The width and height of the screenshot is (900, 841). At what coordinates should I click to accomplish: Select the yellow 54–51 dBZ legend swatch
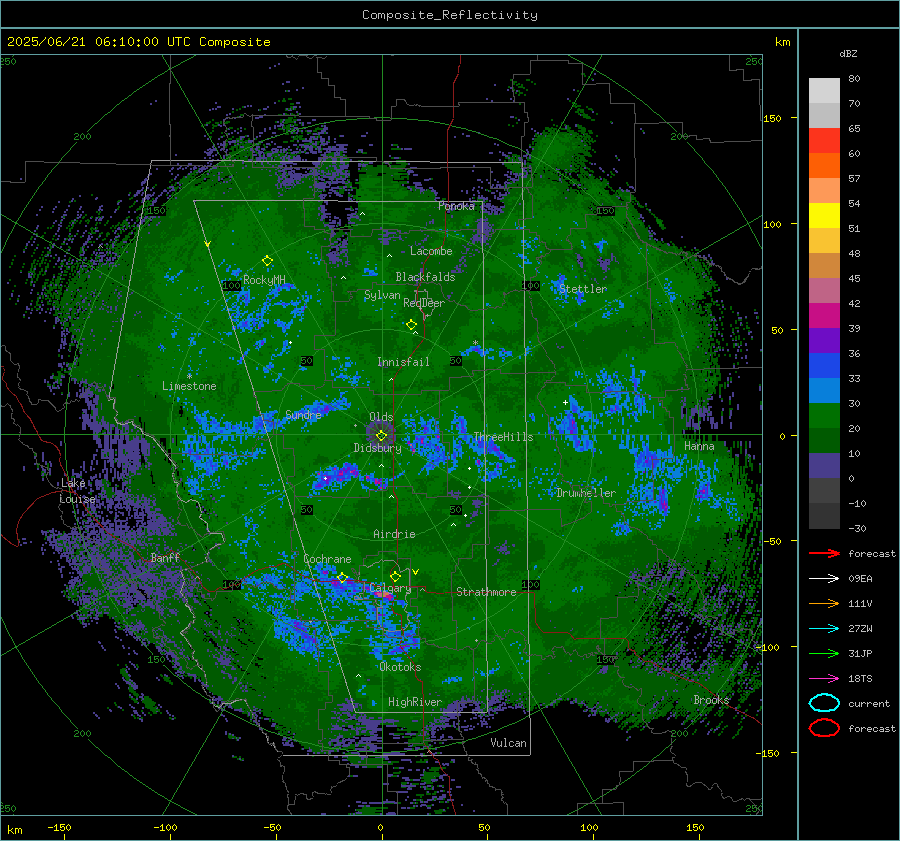[824, 216]
